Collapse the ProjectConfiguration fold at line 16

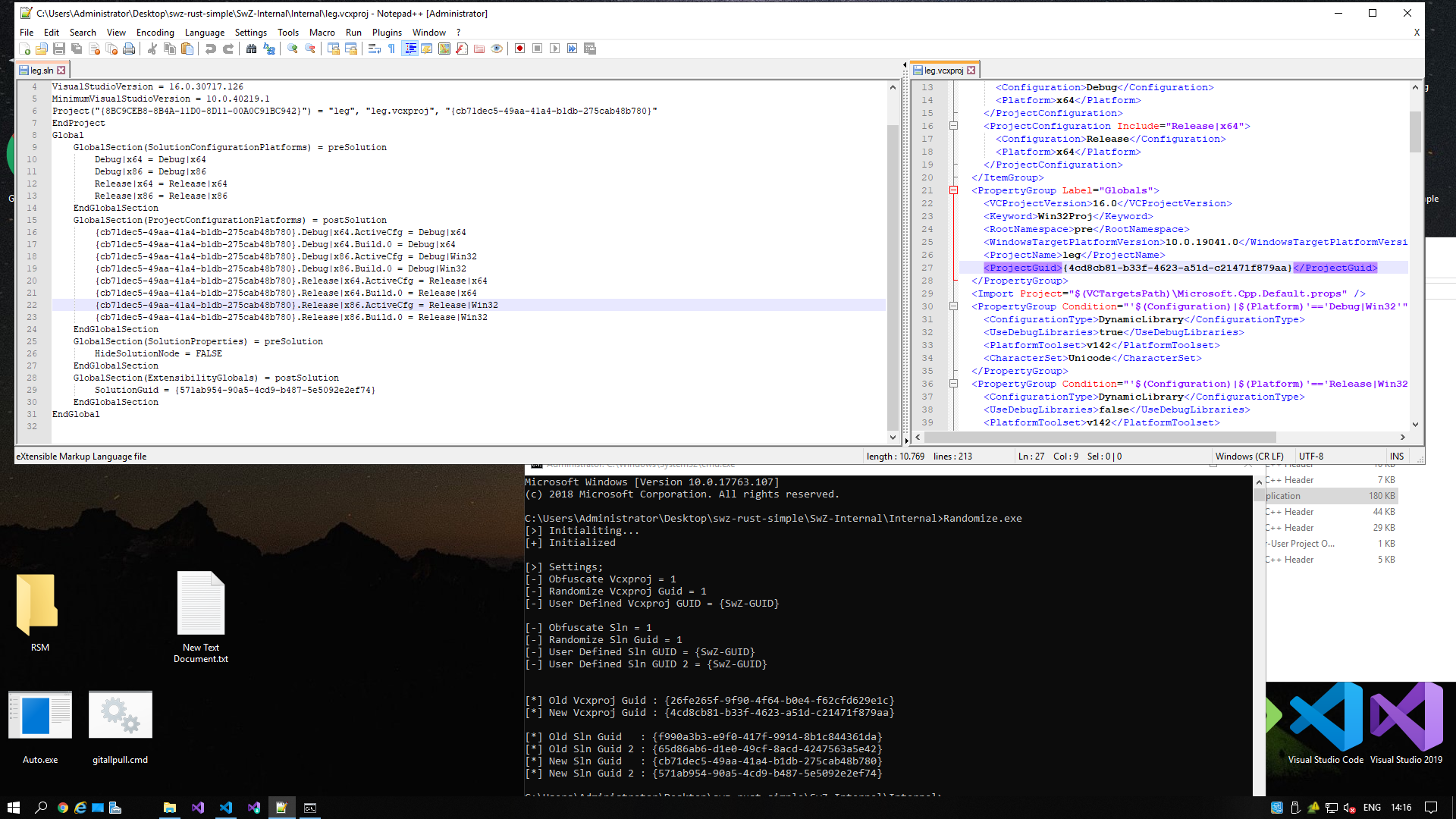click(953, 126)
